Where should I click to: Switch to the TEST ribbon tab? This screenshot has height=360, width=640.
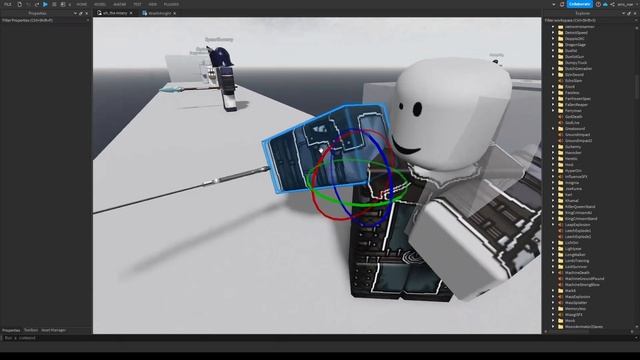pos(137,4)
